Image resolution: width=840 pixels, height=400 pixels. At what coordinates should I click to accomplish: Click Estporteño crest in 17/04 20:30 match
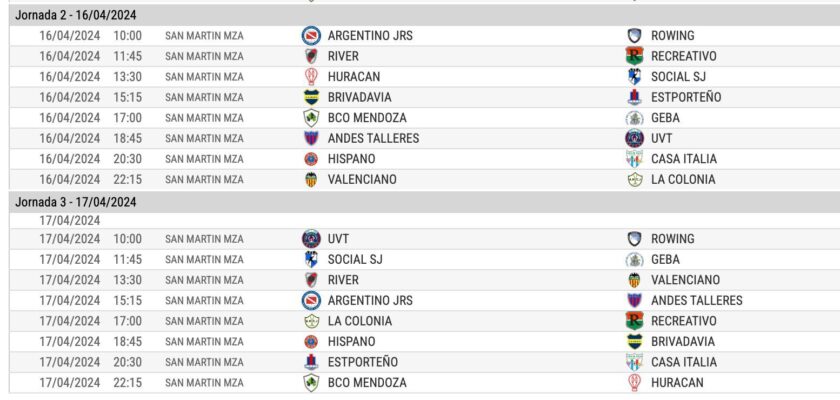[x=311, y=362]
